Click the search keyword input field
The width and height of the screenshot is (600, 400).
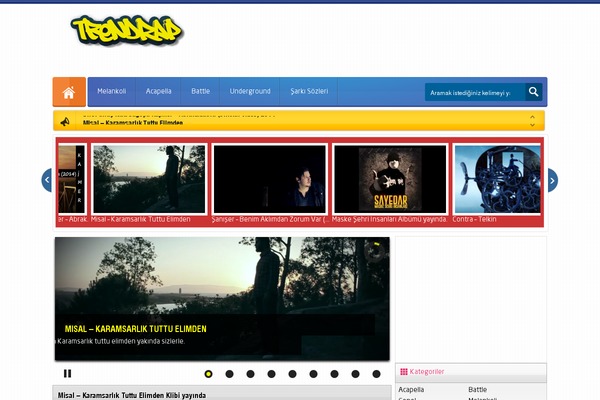pyautogui.click(x=473, y=92)
